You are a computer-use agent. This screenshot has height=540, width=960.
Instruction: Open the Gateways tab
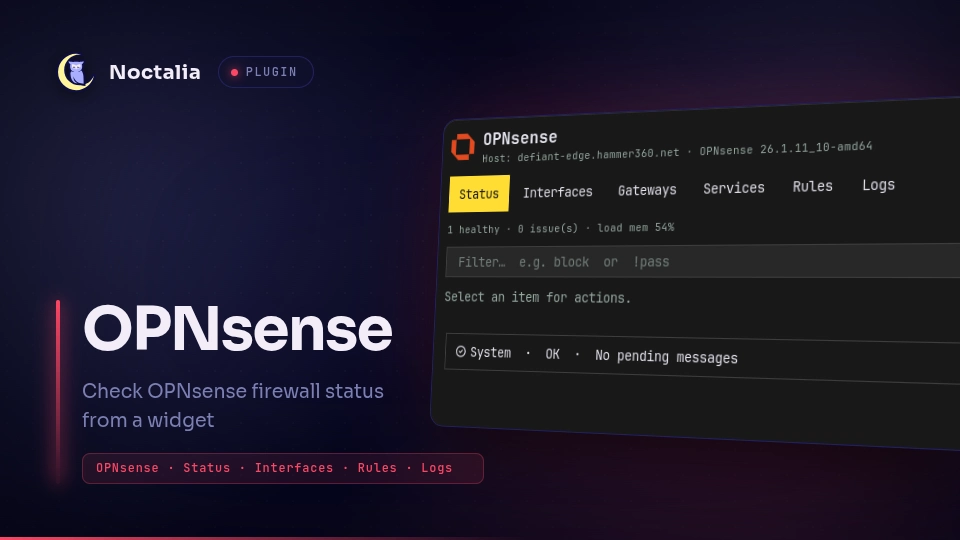coord(647,190)
